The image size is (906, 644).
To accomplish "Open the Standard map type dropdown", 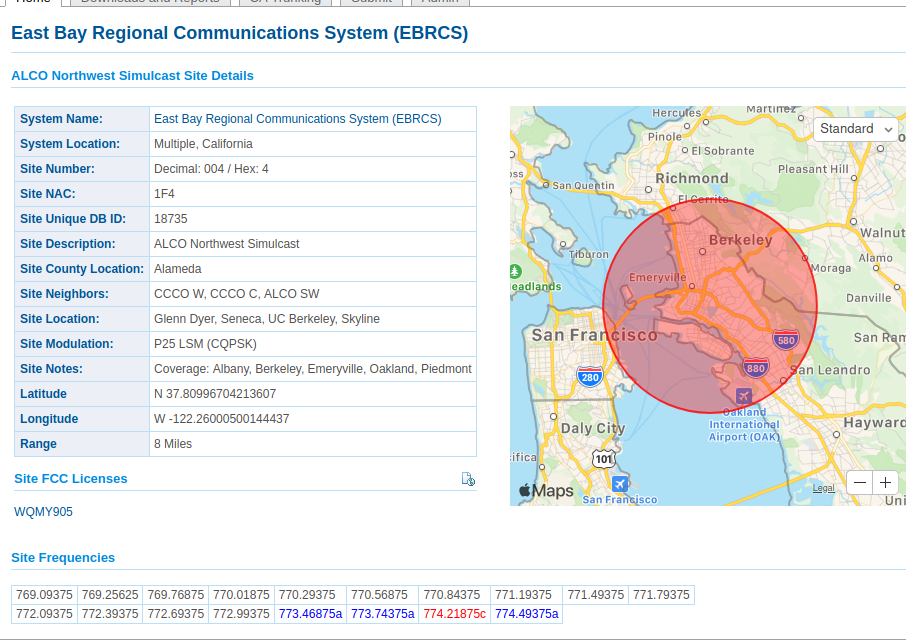I will point(856,129).
